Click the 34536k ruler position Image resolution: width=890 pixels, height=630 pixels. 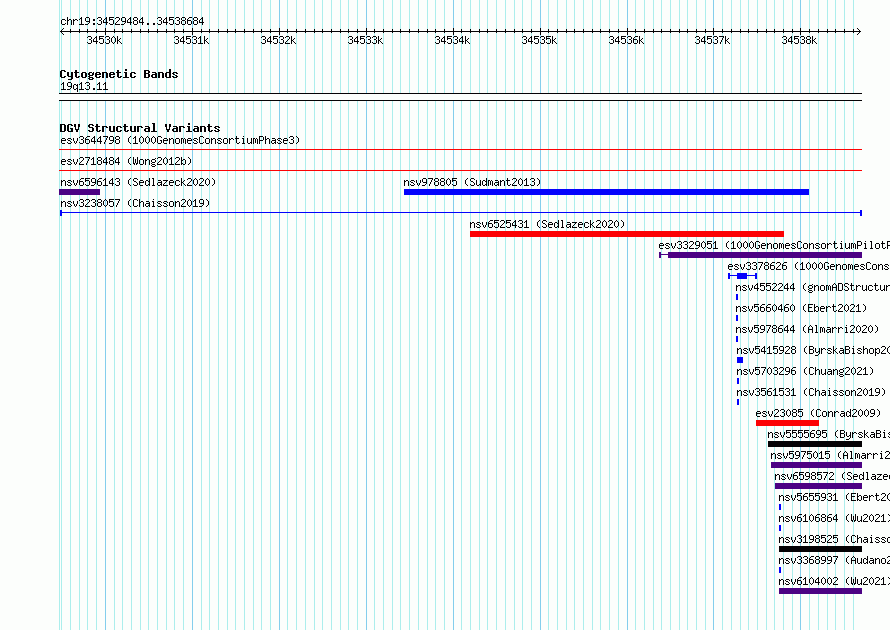tap(626, 40)
